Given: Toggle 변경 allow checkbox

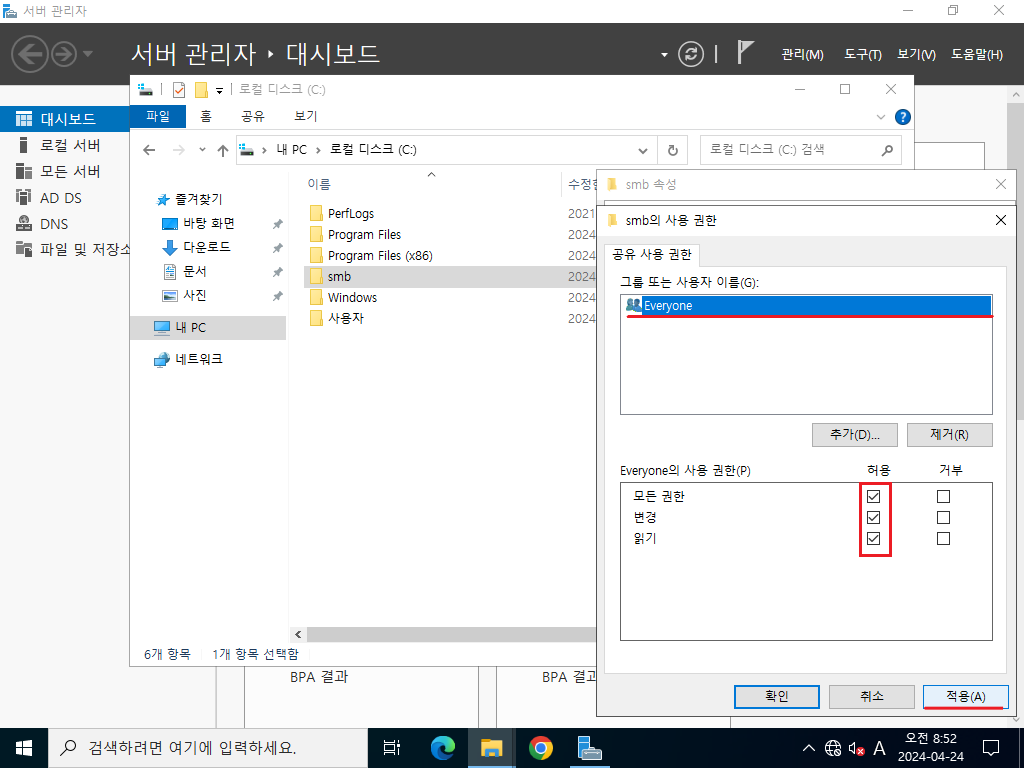Looking at the screenshot, I should (873, 517).
